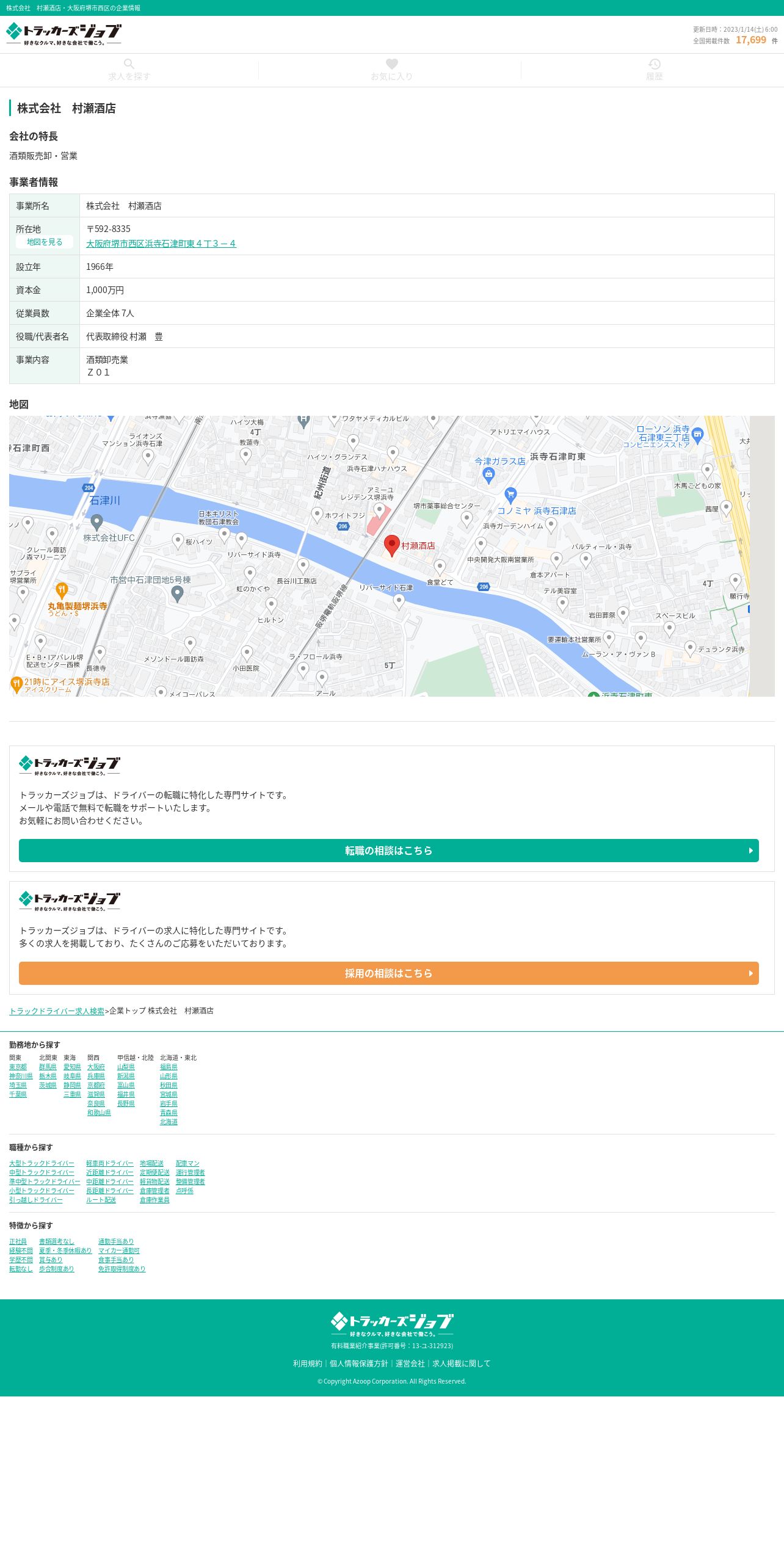Select 東京都 in work location list

pos(18,1067)
